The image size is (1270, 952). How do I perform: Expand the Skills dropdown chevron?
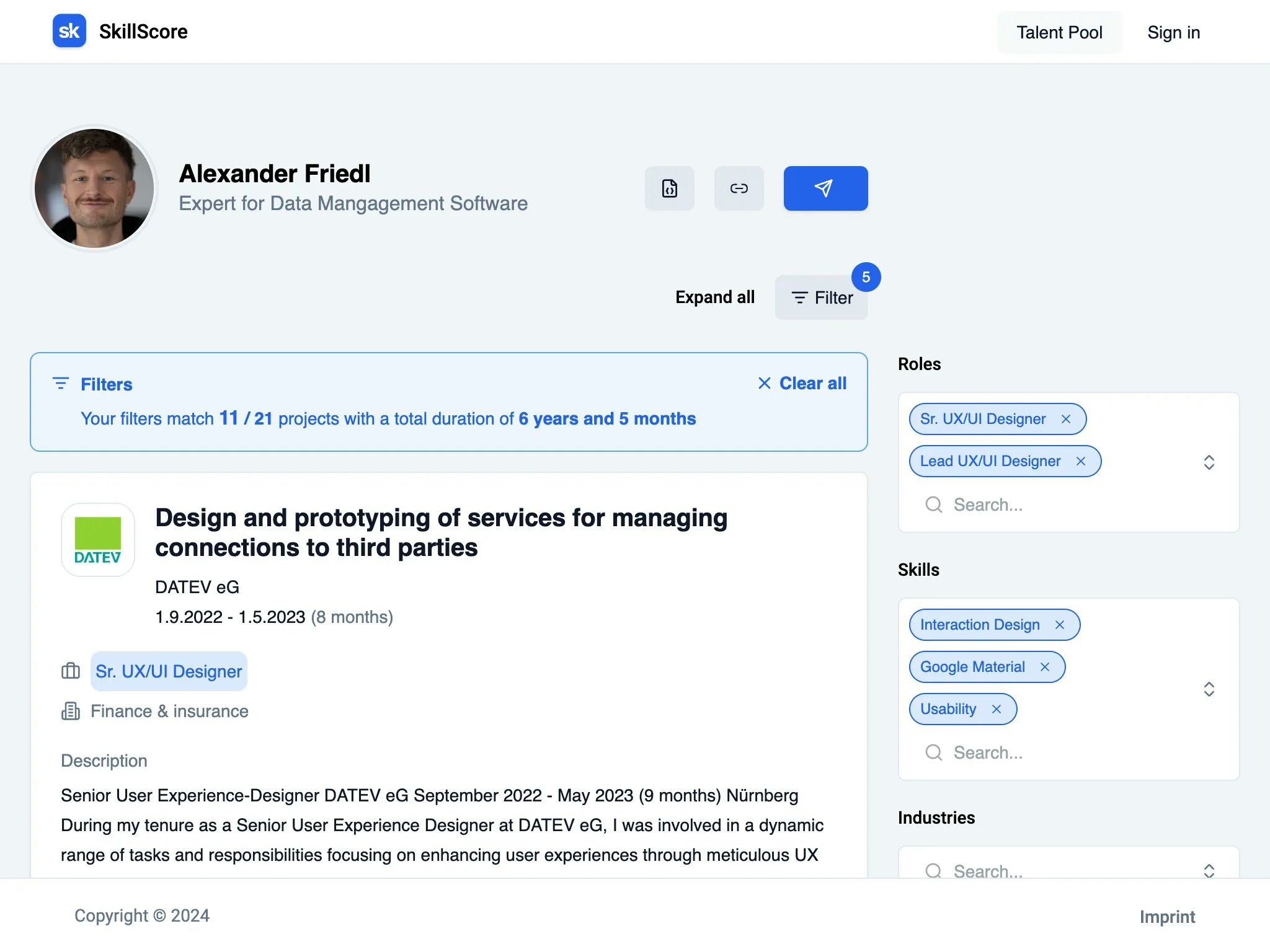[1209, 689]
